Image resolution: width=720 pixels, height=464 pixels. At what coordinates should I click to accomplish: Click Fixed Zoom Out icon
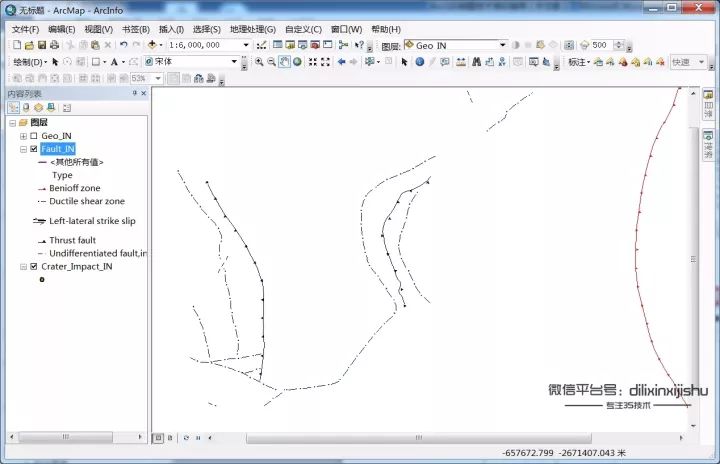point(325,62)
